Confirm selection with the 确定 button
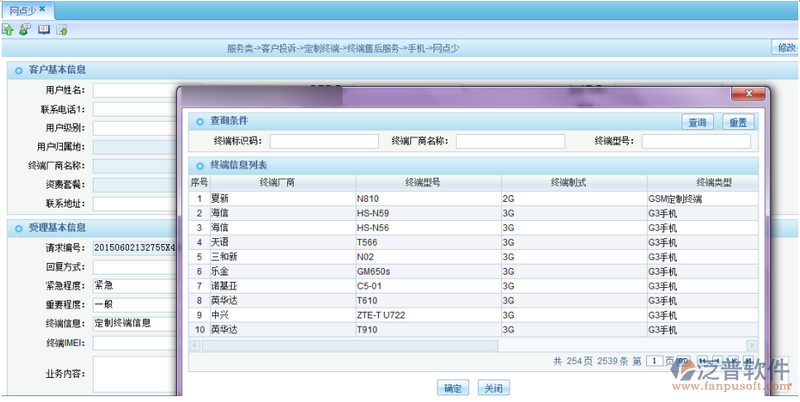 (x=453, y=388)
